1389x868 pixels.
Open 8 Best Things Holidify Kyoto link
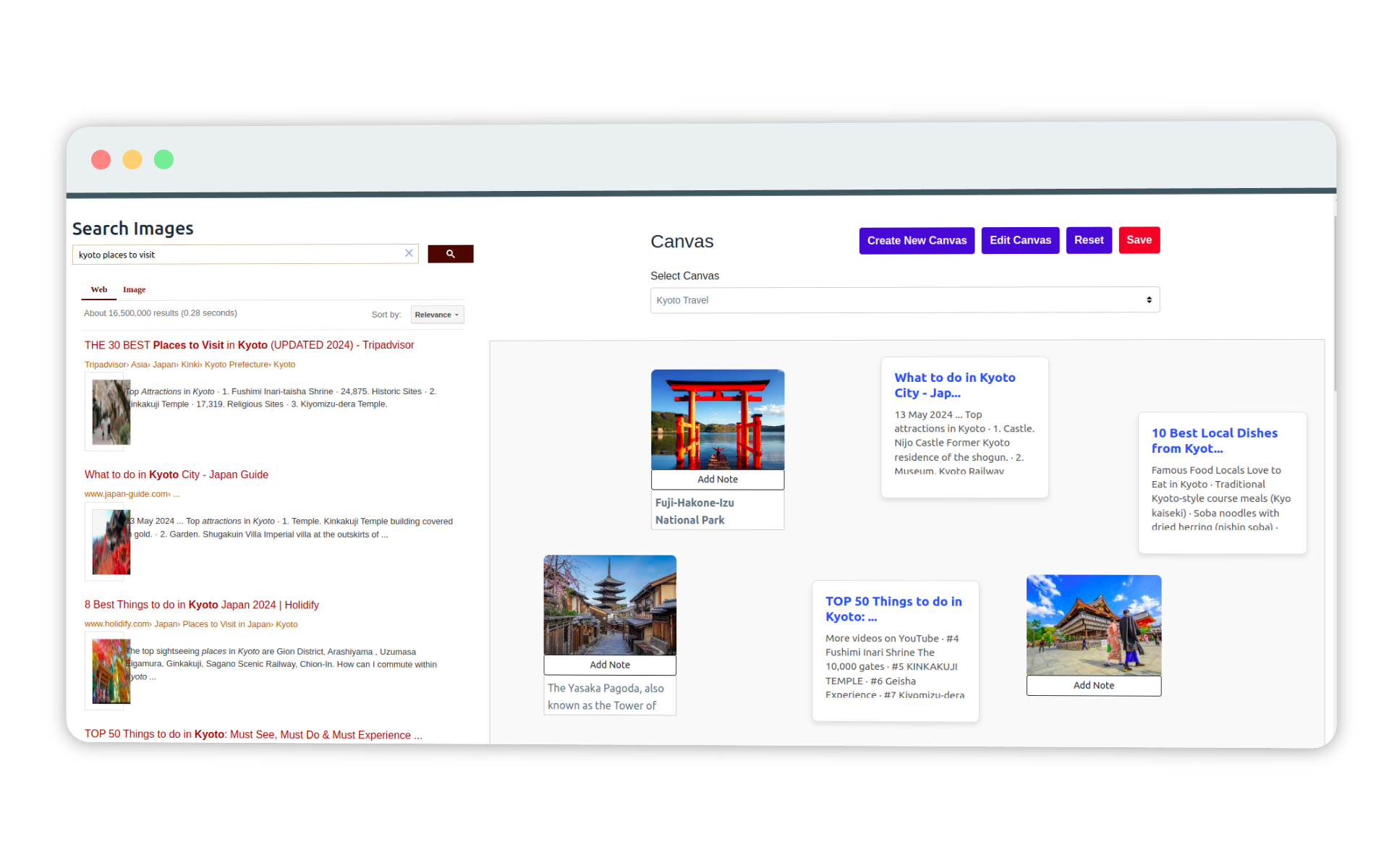coord(200,604)
